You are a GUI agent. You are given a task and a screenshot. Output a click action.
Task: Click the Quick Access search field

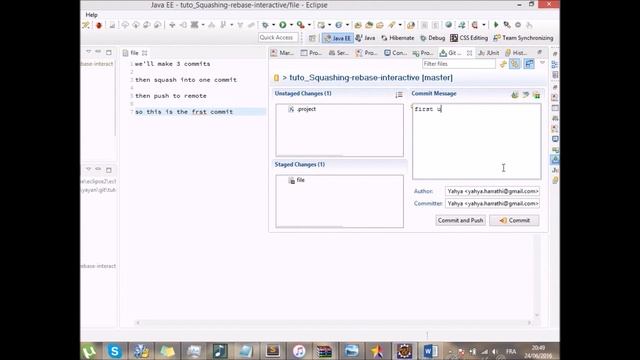point(278,38)
